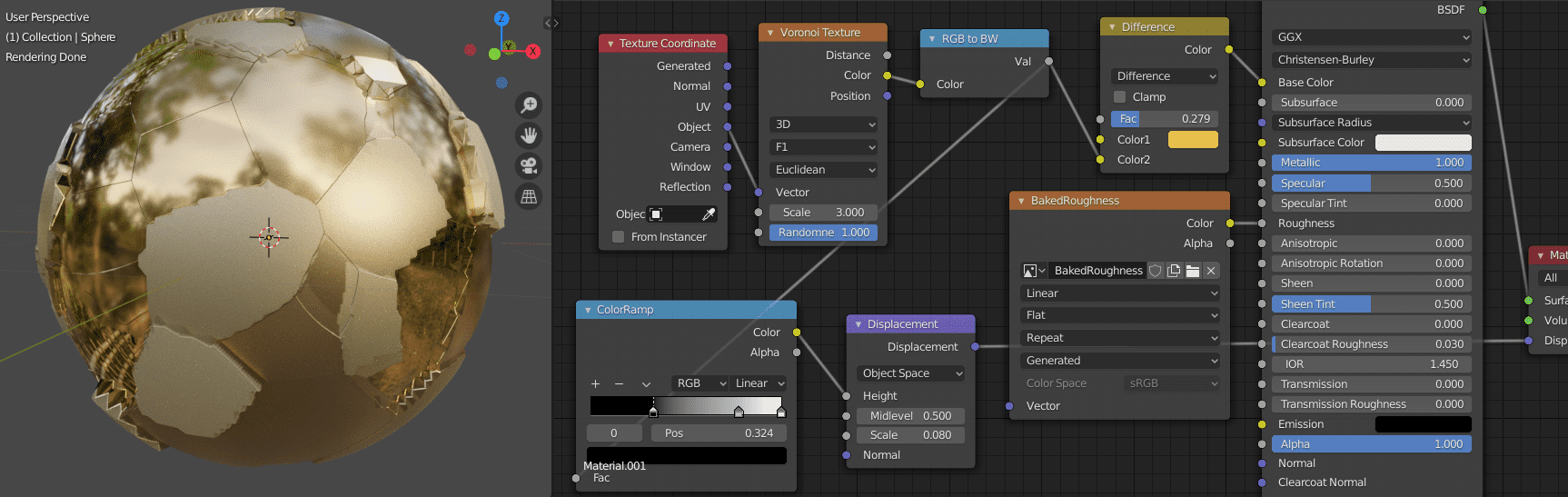Click the blue Z axis gizmo handle
Viewport: 1568px width, 497px height.
pos(501,18)
